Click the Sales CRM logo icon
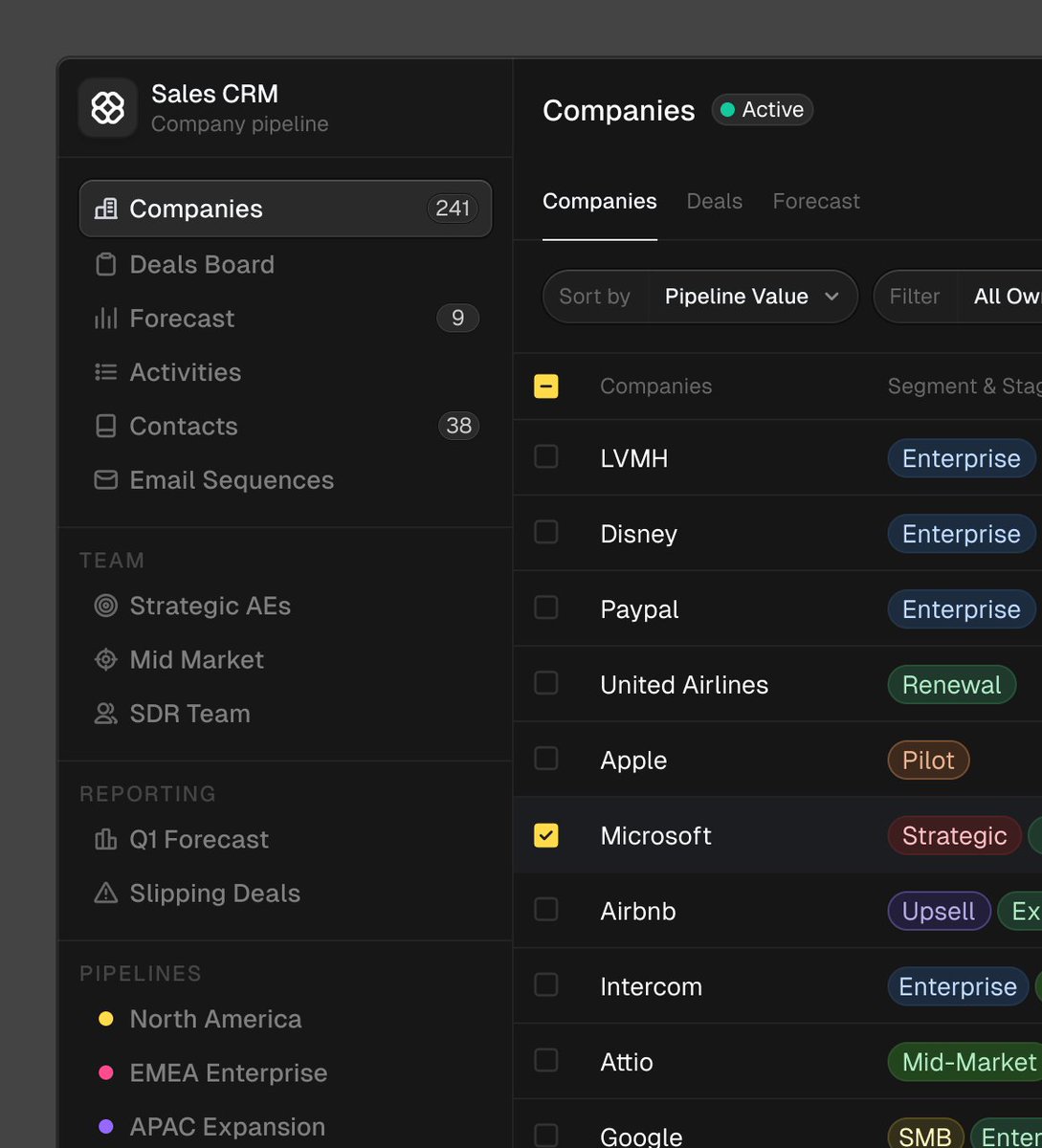This screenshot has width=1042, height=1148. click(107, 108)
